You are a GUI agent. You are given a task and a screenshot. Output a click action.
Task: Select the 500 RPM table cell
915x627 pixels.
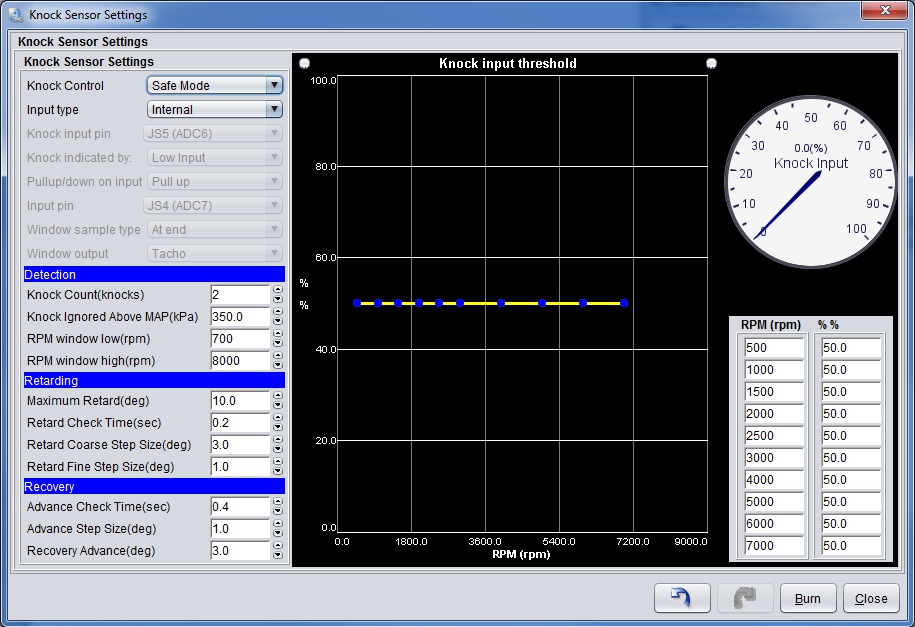point(773,348)
